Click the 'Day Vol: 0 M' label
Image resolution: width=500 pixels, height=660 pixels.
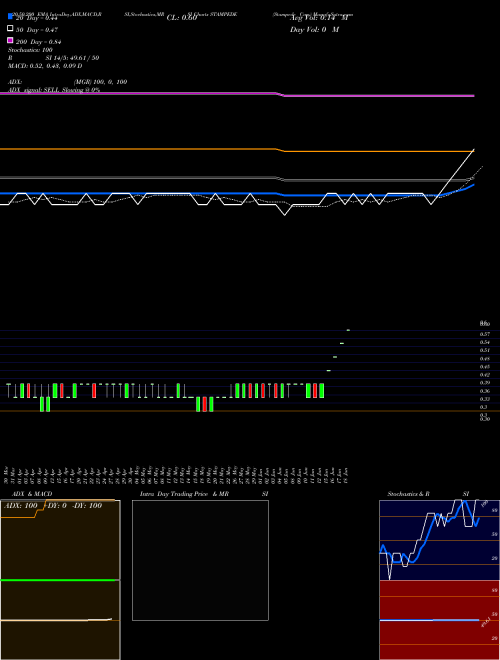[x=314, y=29]
